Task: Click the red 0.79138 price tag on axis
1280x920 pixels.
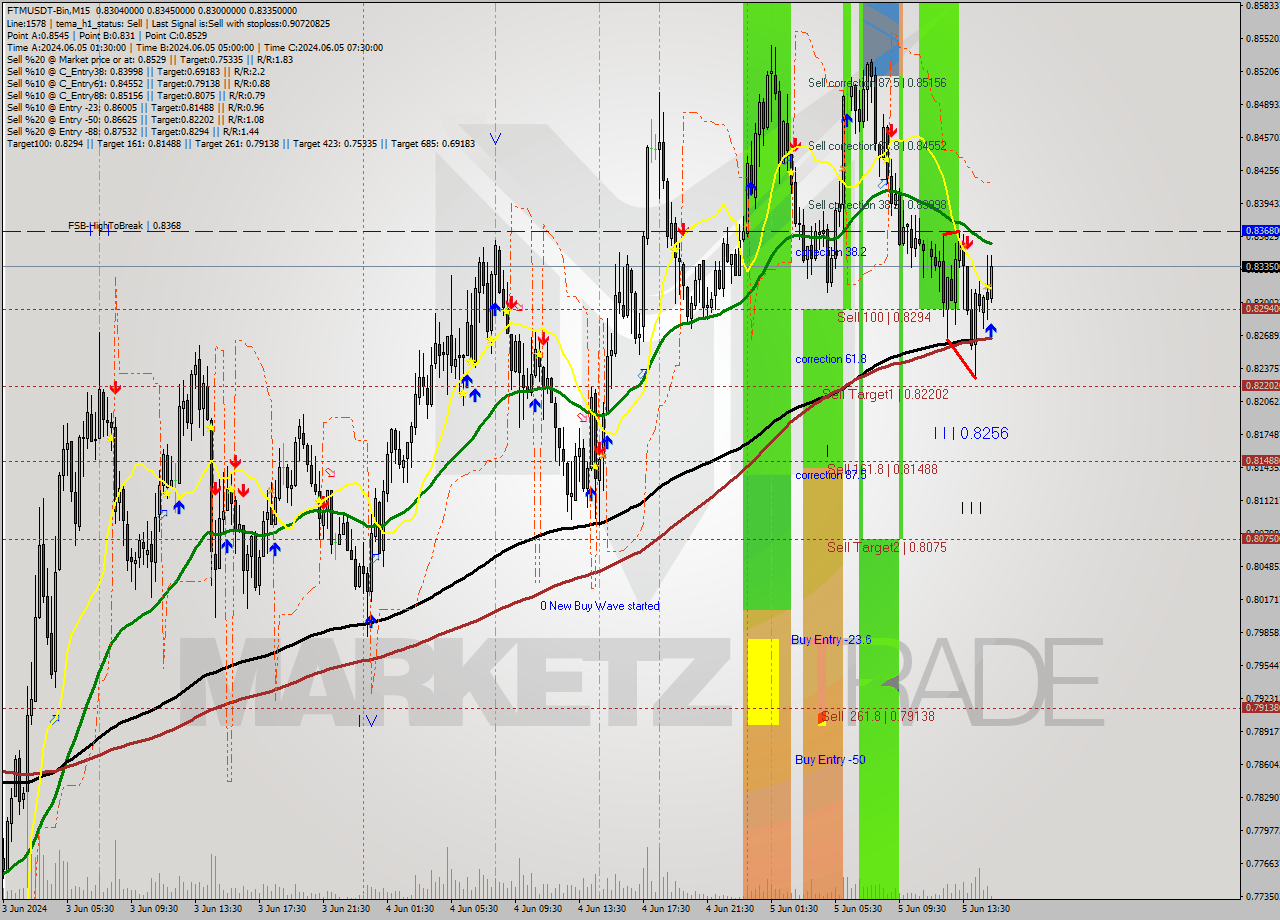Action: point(1260,707)
